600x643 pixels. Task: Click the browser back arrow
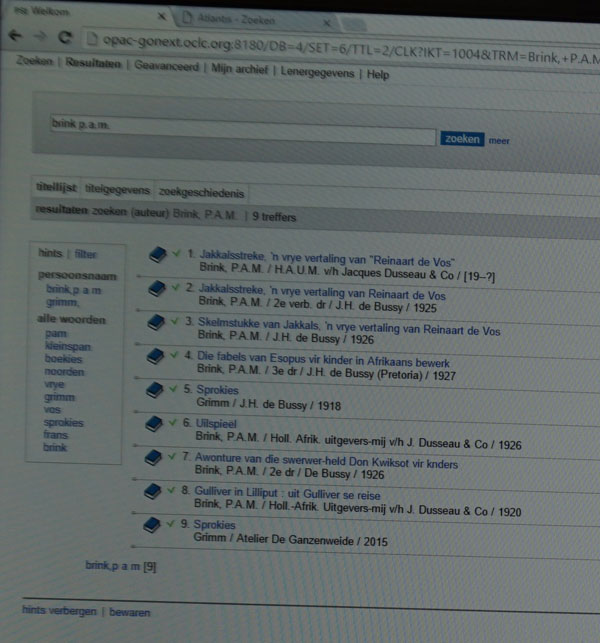[16, 38]
